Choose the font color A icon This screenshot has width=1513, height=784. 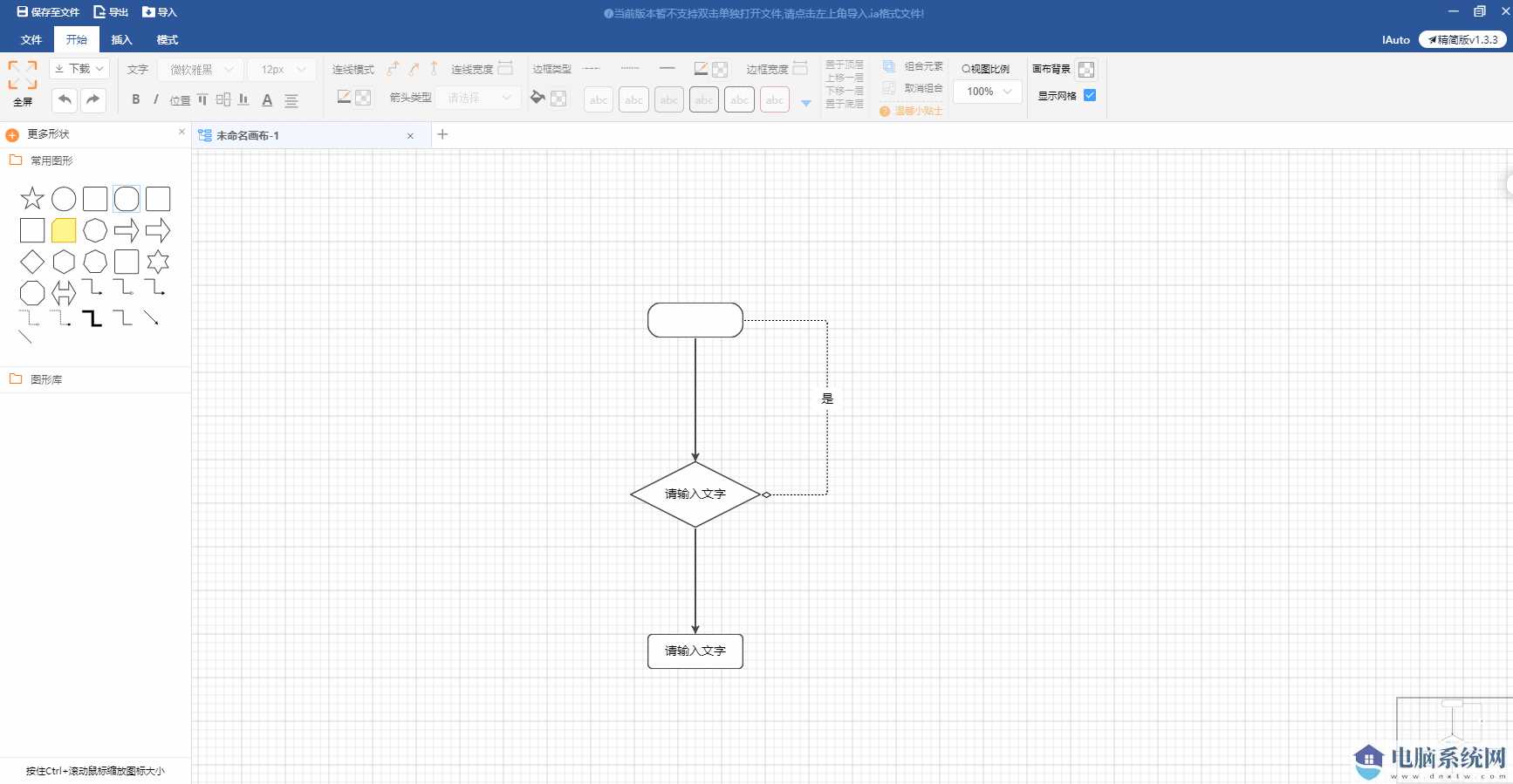pyautogui.click(x=267, y=100)
